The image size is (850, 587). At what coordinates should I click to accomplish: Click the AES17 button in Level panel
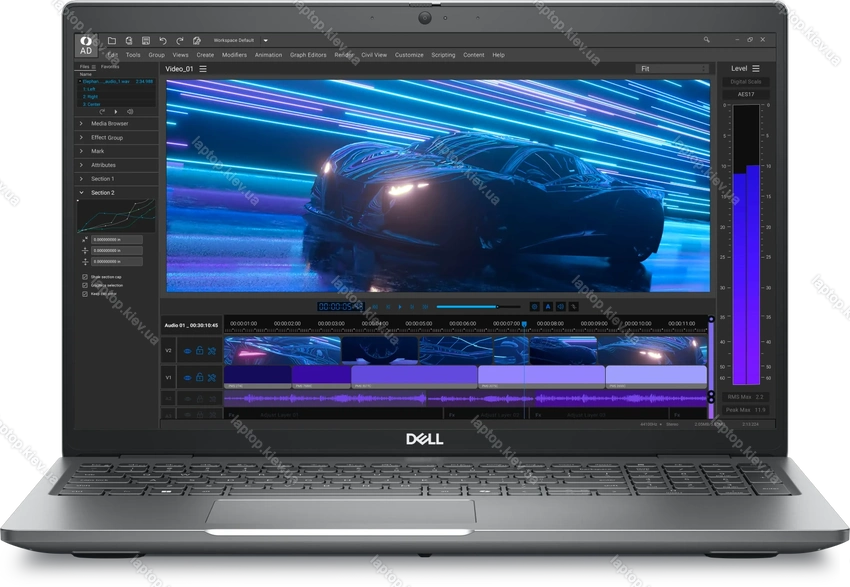tap(746, 94)
